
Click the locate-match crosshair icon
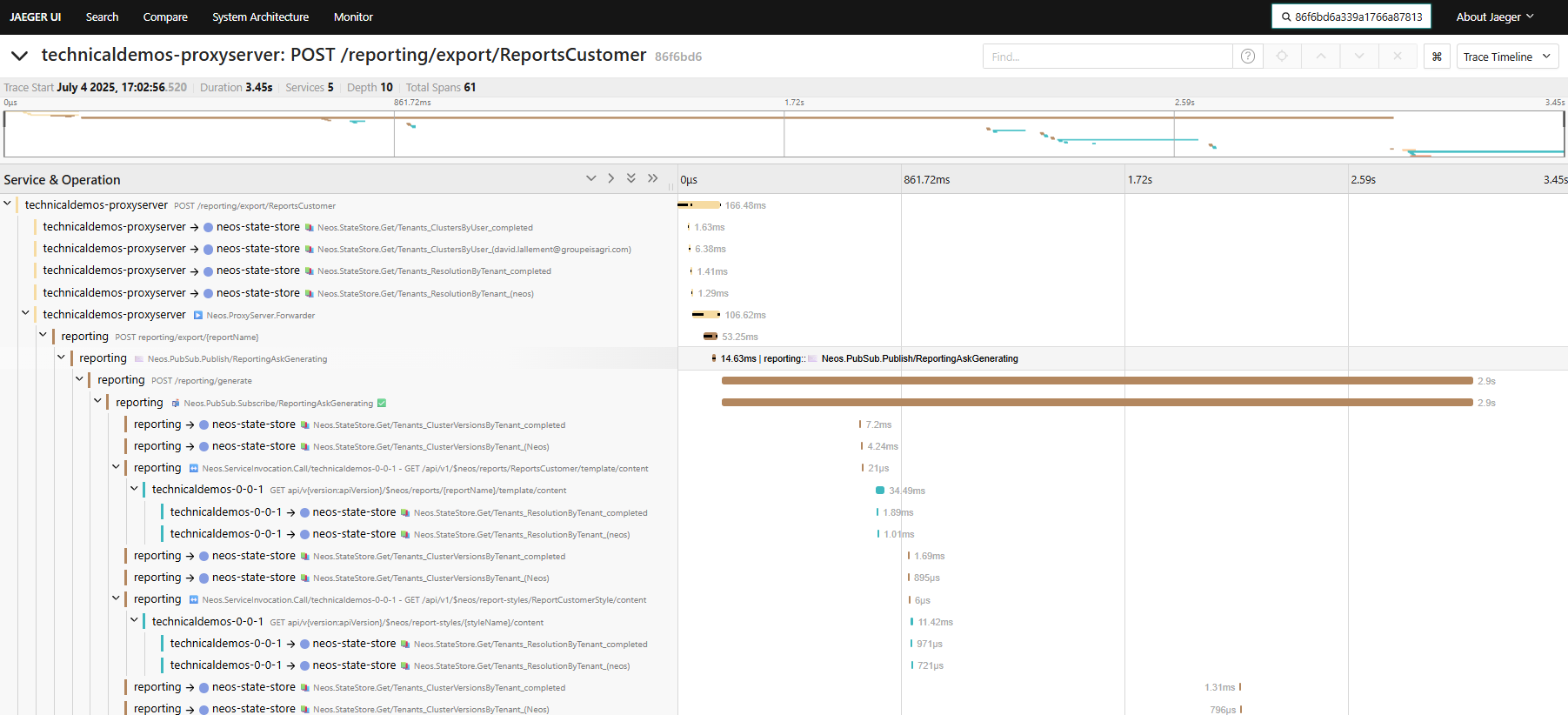[x=1282, y=57]
